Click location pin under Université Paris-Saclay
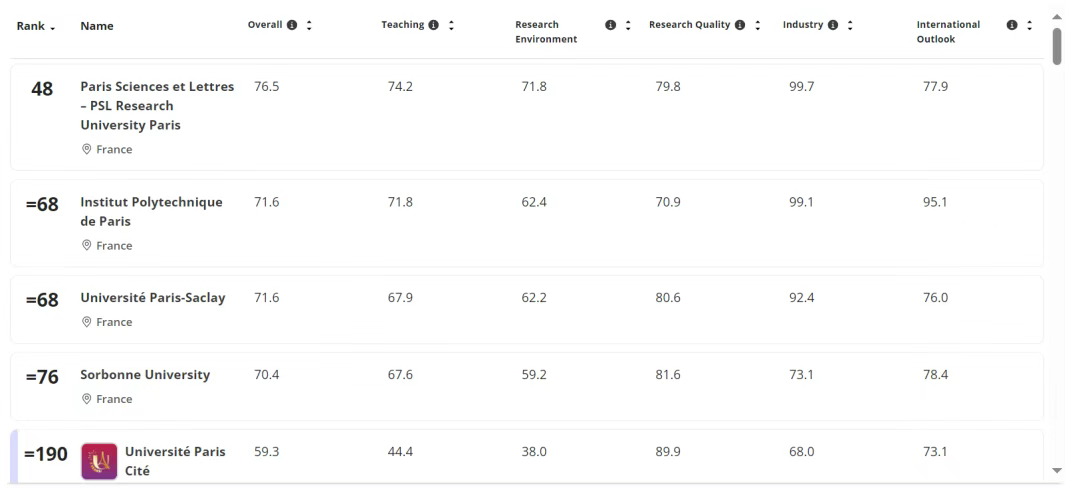The height and width of the screenshot is (488, 1080). (x=86, y=323)
